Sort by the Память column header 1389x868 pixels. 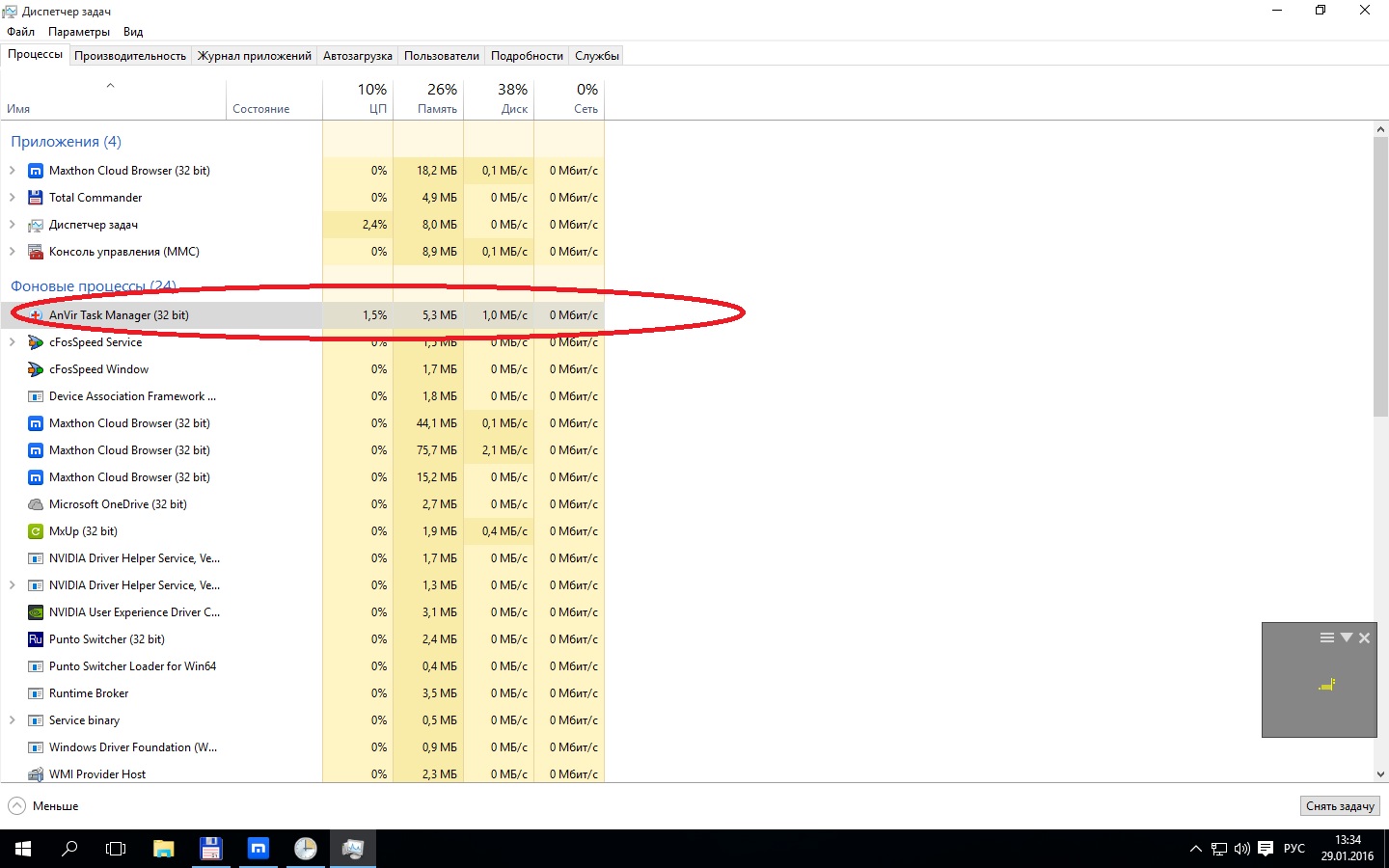tap(428, 98)
